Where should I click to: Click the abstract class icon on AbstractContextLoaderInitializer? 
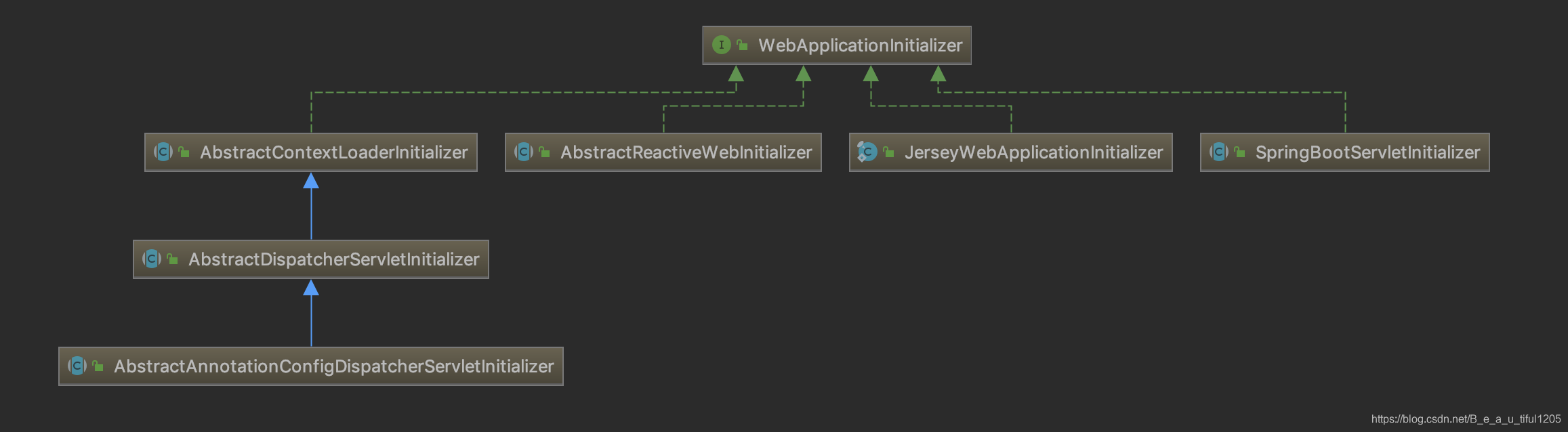tap(163, 152)
